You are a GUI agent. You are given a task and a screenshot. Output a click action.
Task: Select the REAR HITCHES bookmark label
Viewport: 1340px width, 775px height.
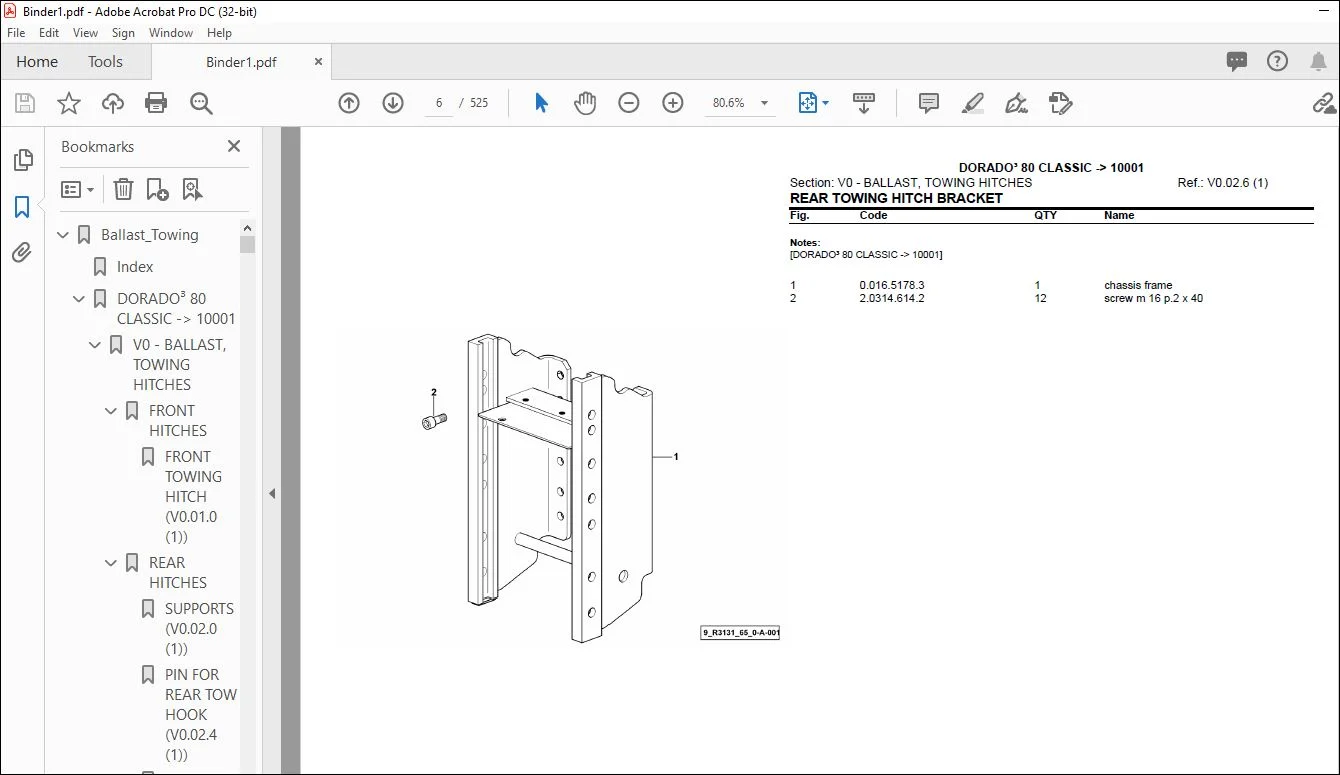tap(178, 573)
